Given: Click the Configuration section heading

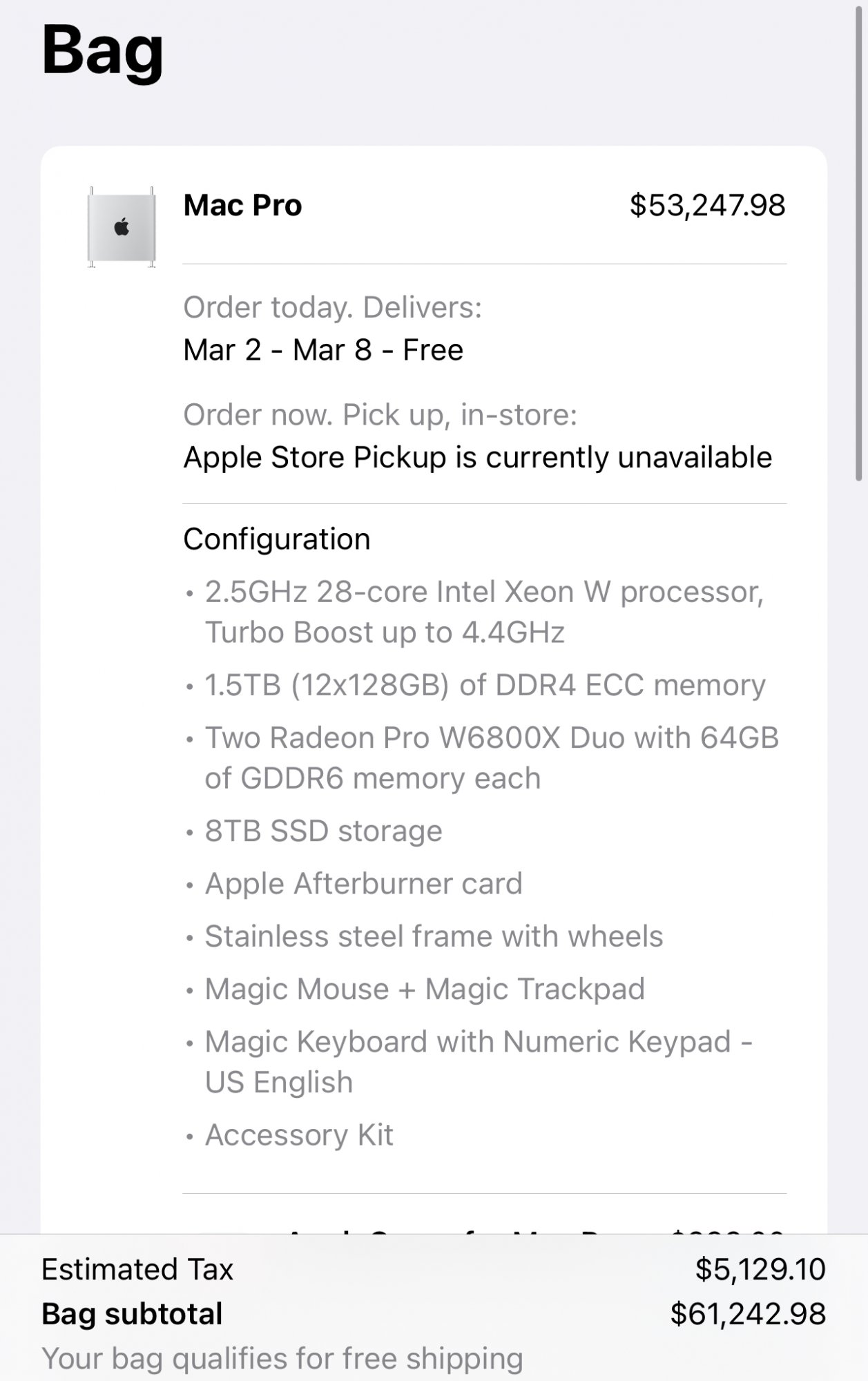Looking at the screenshot, I should click(x=276, y=539).
